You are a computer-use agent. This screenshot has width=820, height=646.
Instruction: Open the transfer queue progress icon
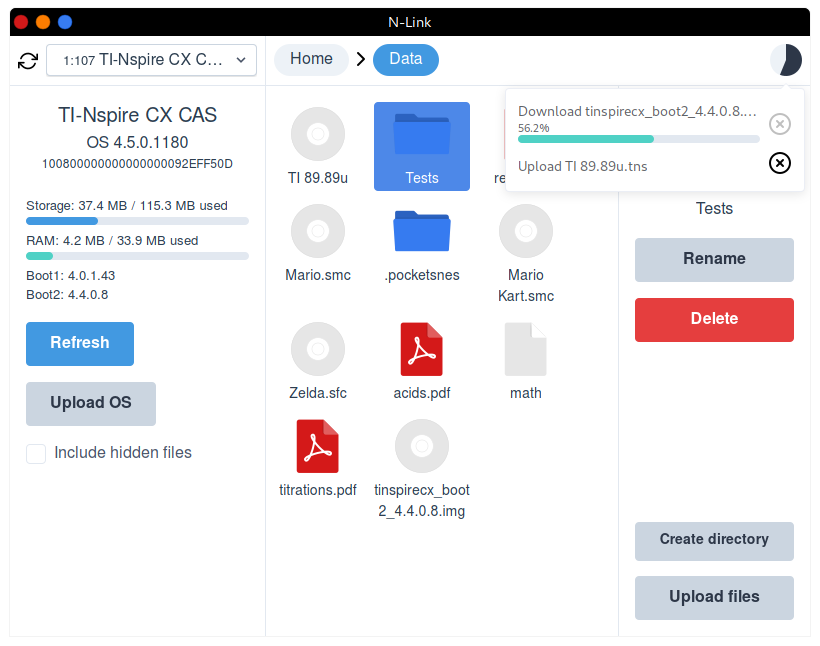[785, 60]
